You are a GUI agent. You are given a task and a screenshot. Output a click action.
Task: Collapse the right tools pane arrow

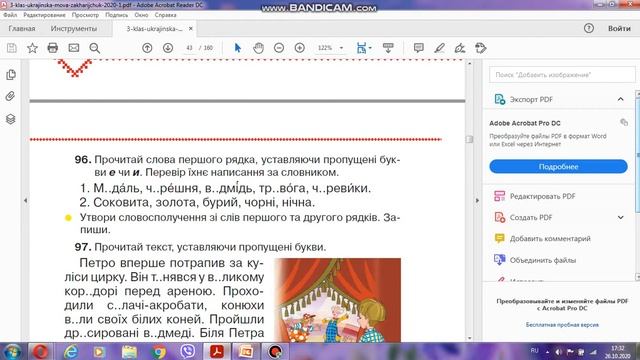pyautogui.click(x=477, y=200)
